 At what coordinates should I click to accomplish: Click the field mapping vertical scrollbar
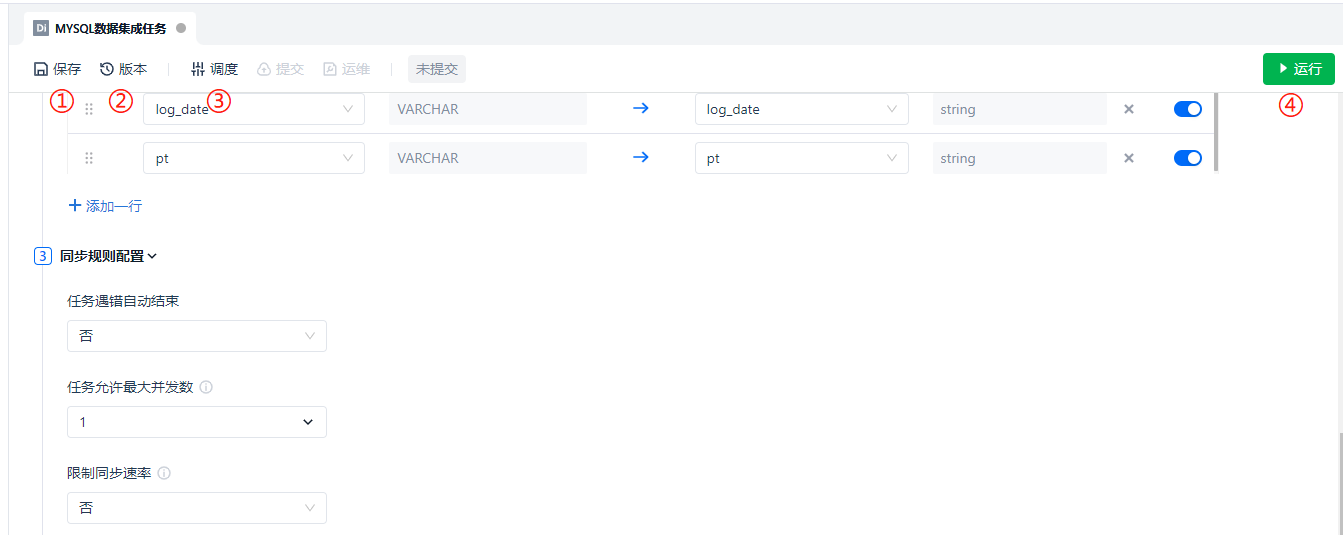1215,132
